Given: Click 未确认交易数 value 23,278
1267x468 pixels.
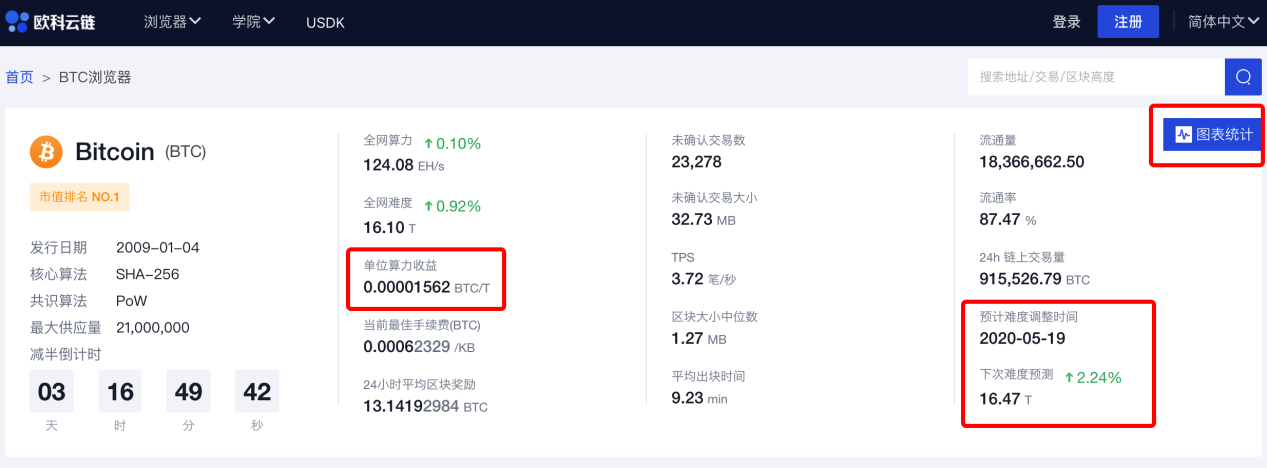Looking at the screenshot, I should tap(696, 162).
